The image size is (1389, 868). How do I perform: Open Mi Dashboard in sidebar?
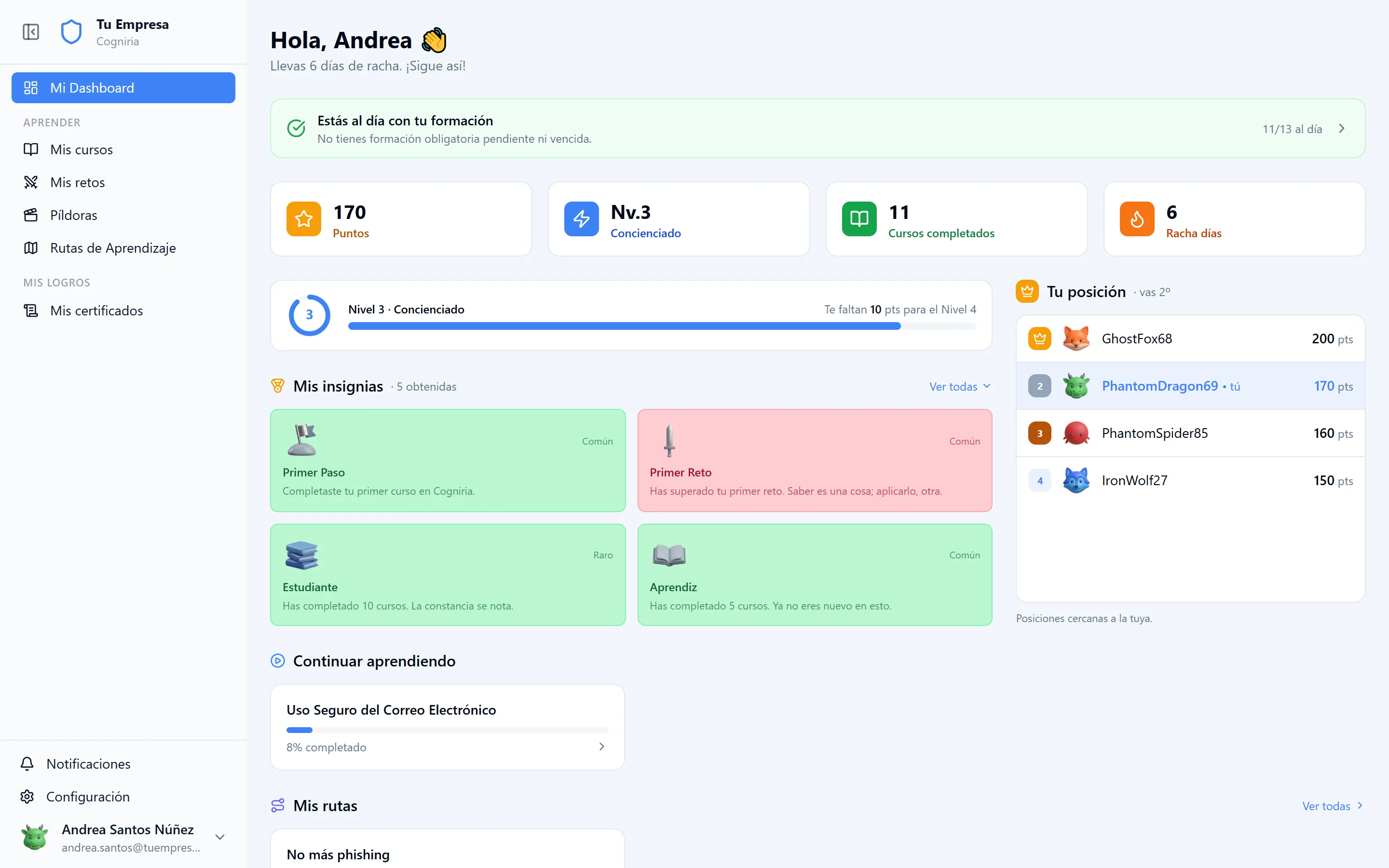123,88
